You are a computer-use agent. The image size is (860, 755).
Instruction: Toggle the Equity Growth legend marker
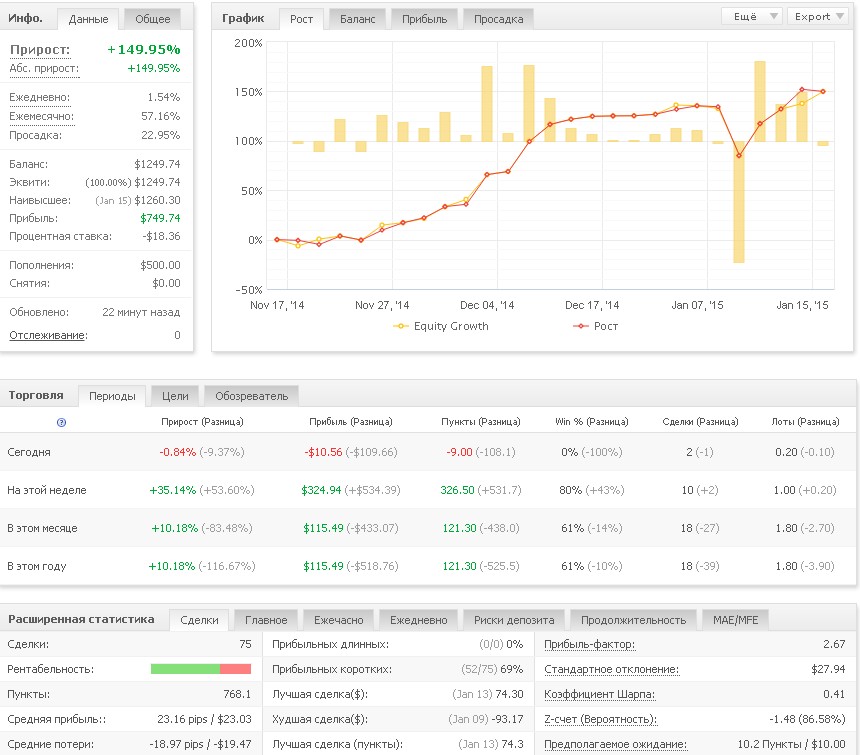pos(401,326)
